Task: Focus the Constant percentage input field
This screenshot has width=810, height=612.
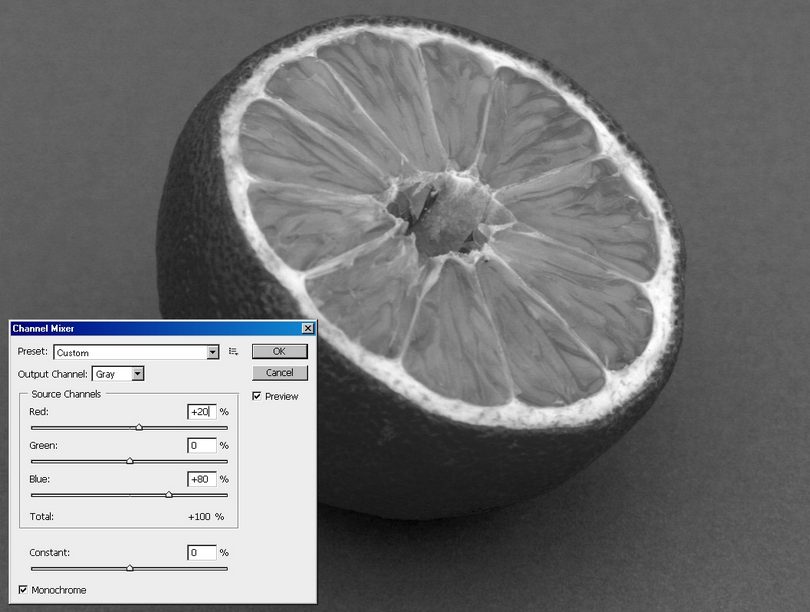Action: click(201, 553)
